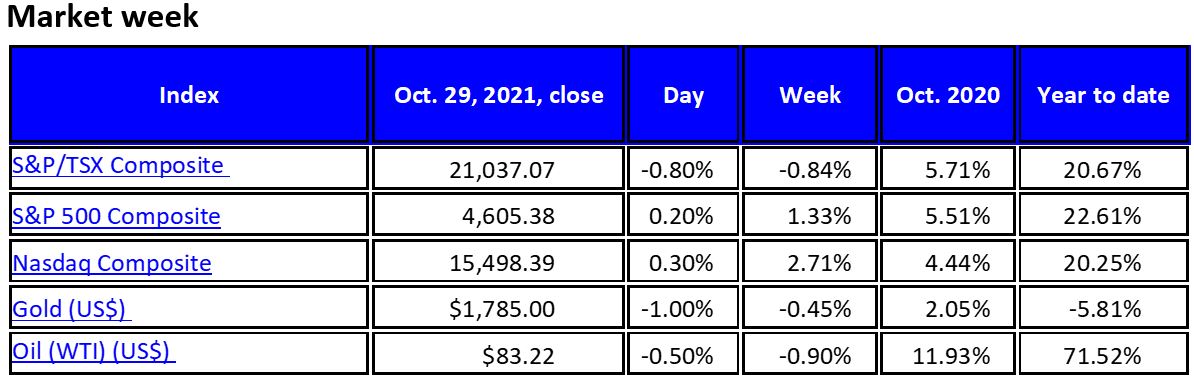Select the $83.22 oil price cell
This screenshot has width=1194, height=381.
tap(499, 354)
